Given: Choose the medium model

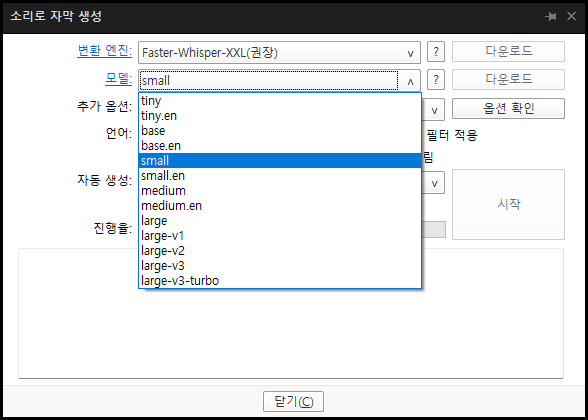Looking at the screenshot, I should tap(280, 190).
